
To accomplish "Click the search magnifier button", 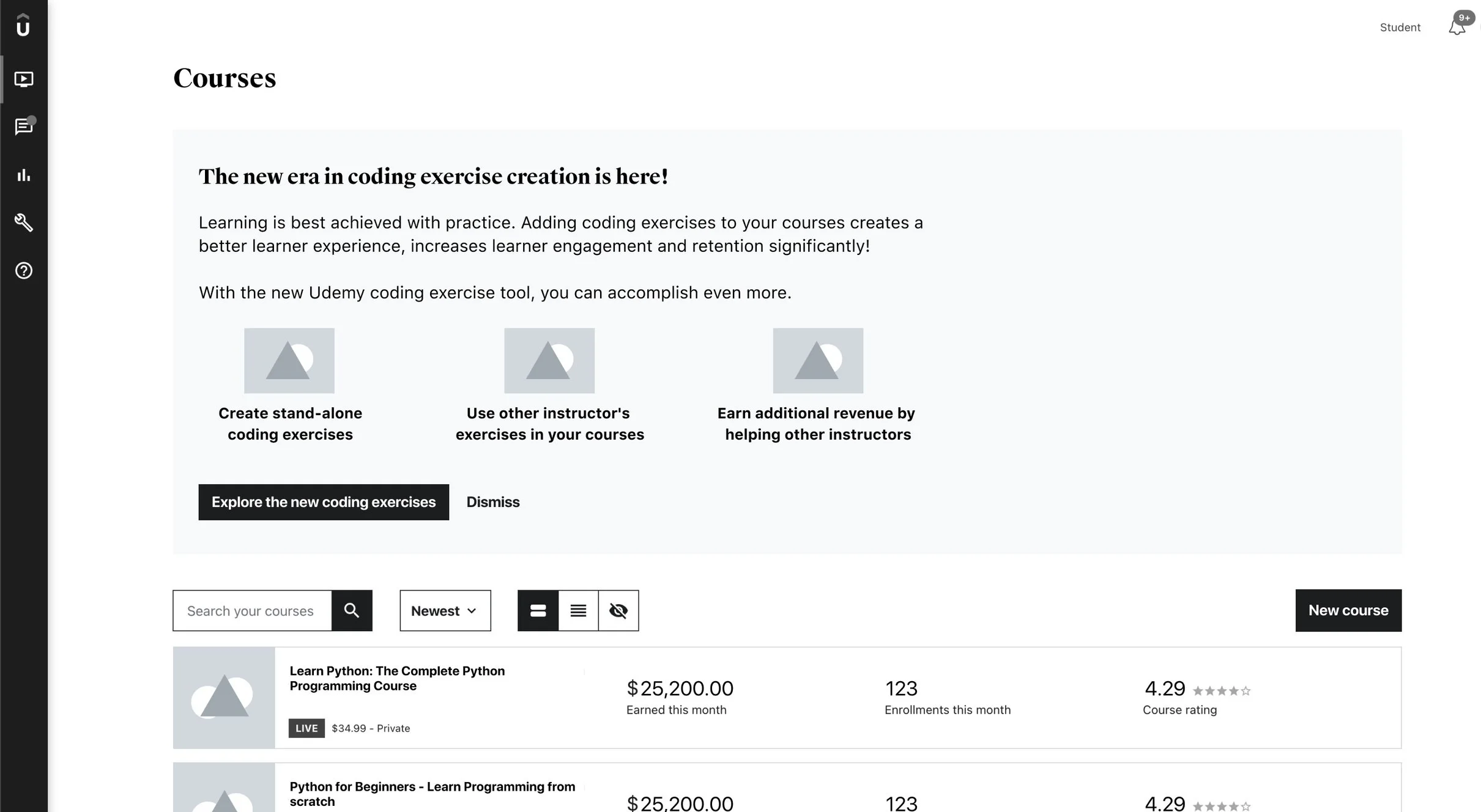I will [x=352, y=610].
